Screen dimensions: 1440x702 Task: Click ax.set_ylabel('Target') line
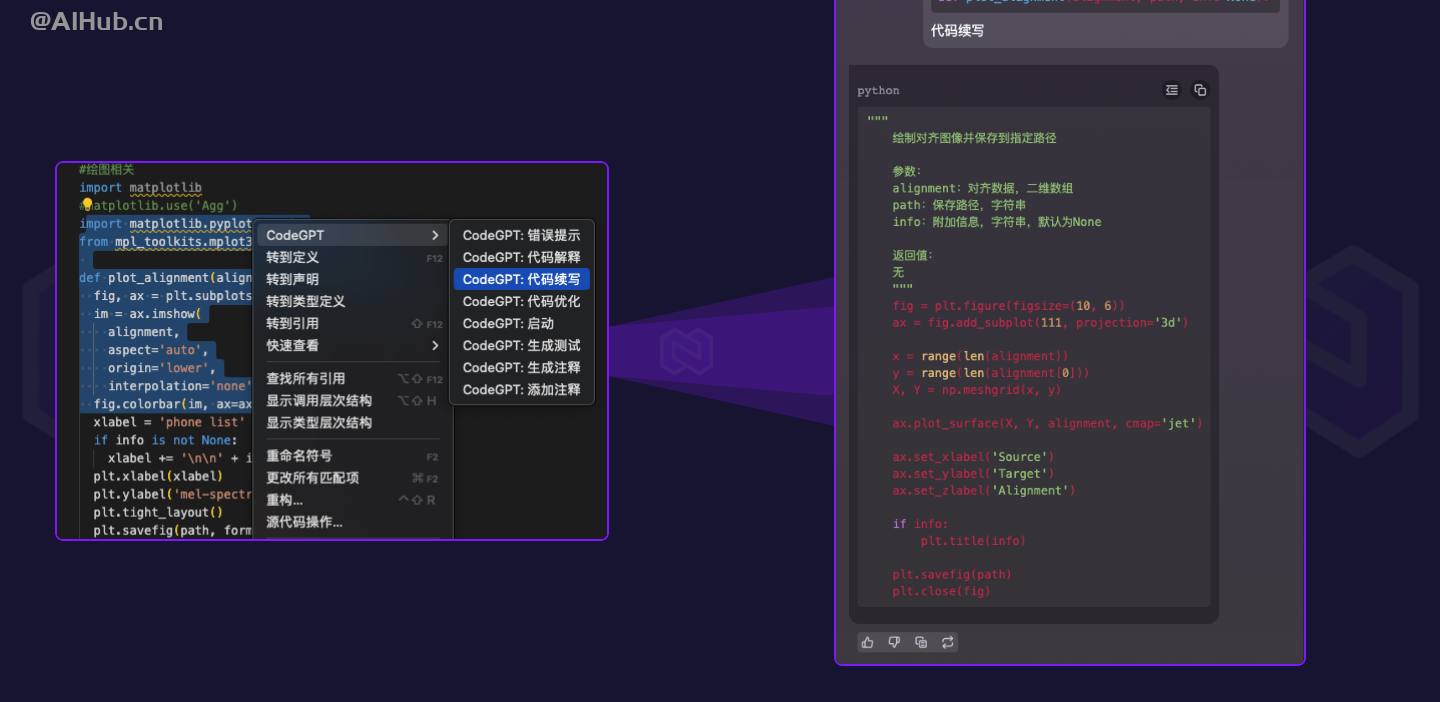[x=973, y=473]
